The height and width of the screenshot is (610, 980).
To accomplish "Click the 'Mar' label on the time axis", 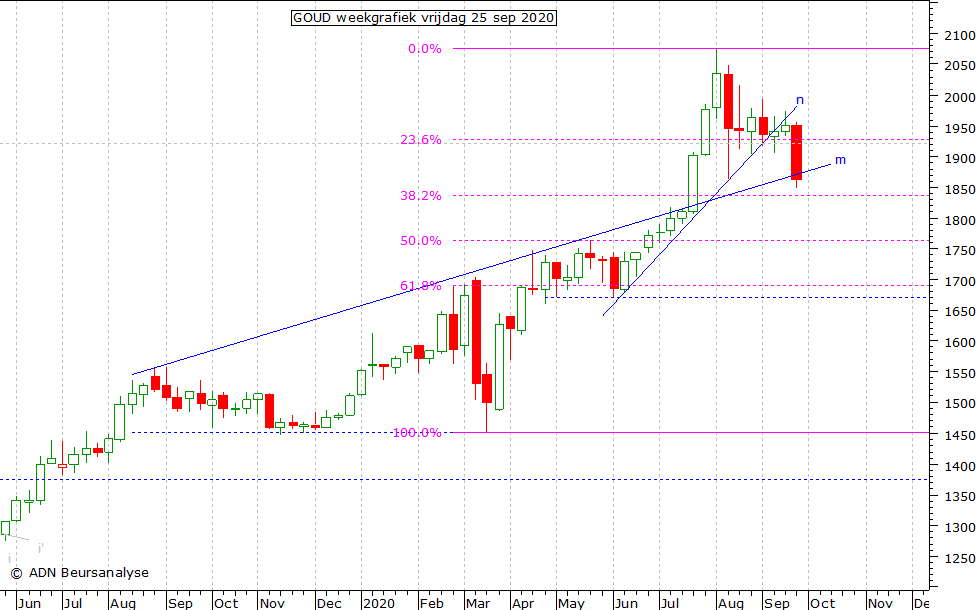I will click(x=478, y=603).
